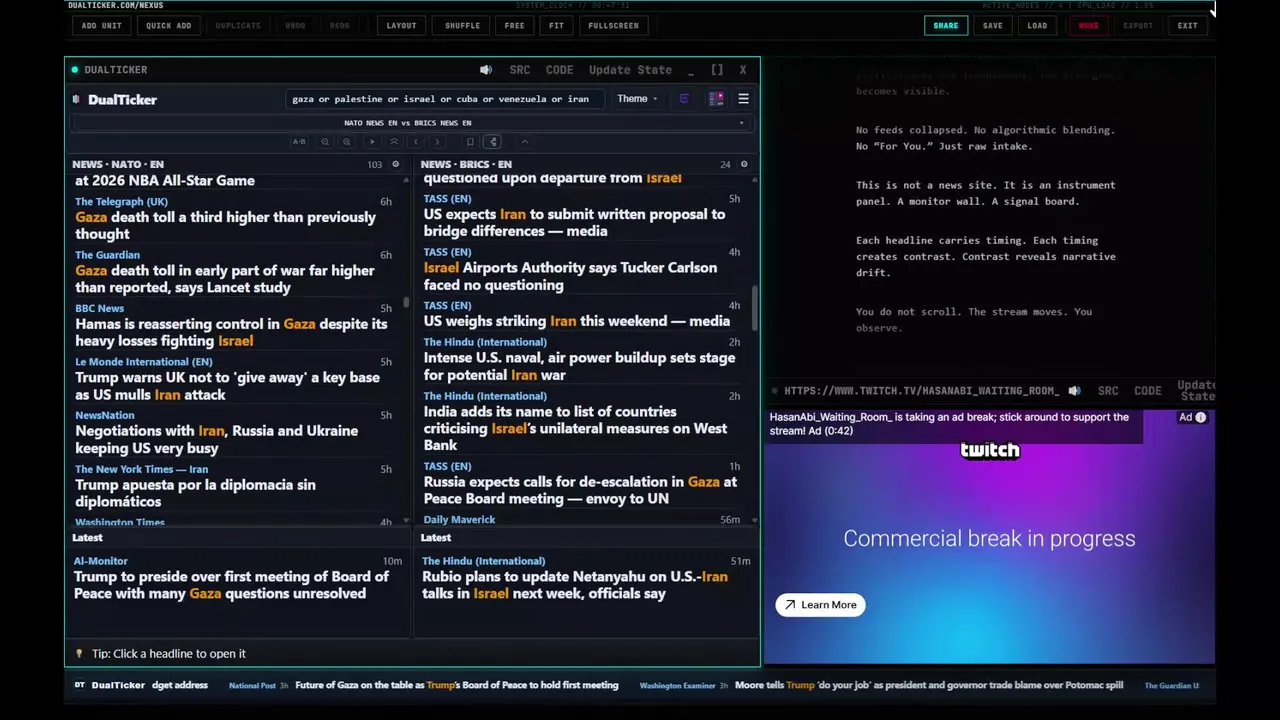
Task: Open 'Rubio plans to update Netanyahu' headline
Action: pos(575,585)
